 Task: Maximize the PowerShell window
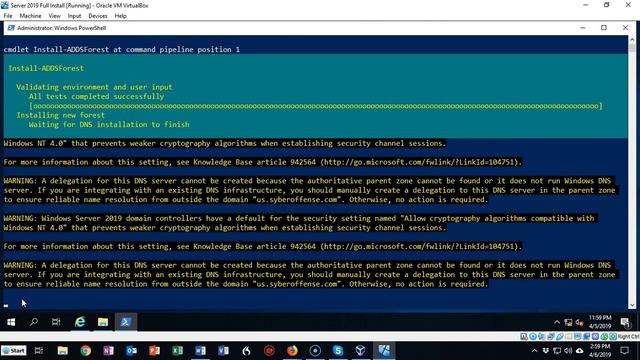click(x=604, y=28)
